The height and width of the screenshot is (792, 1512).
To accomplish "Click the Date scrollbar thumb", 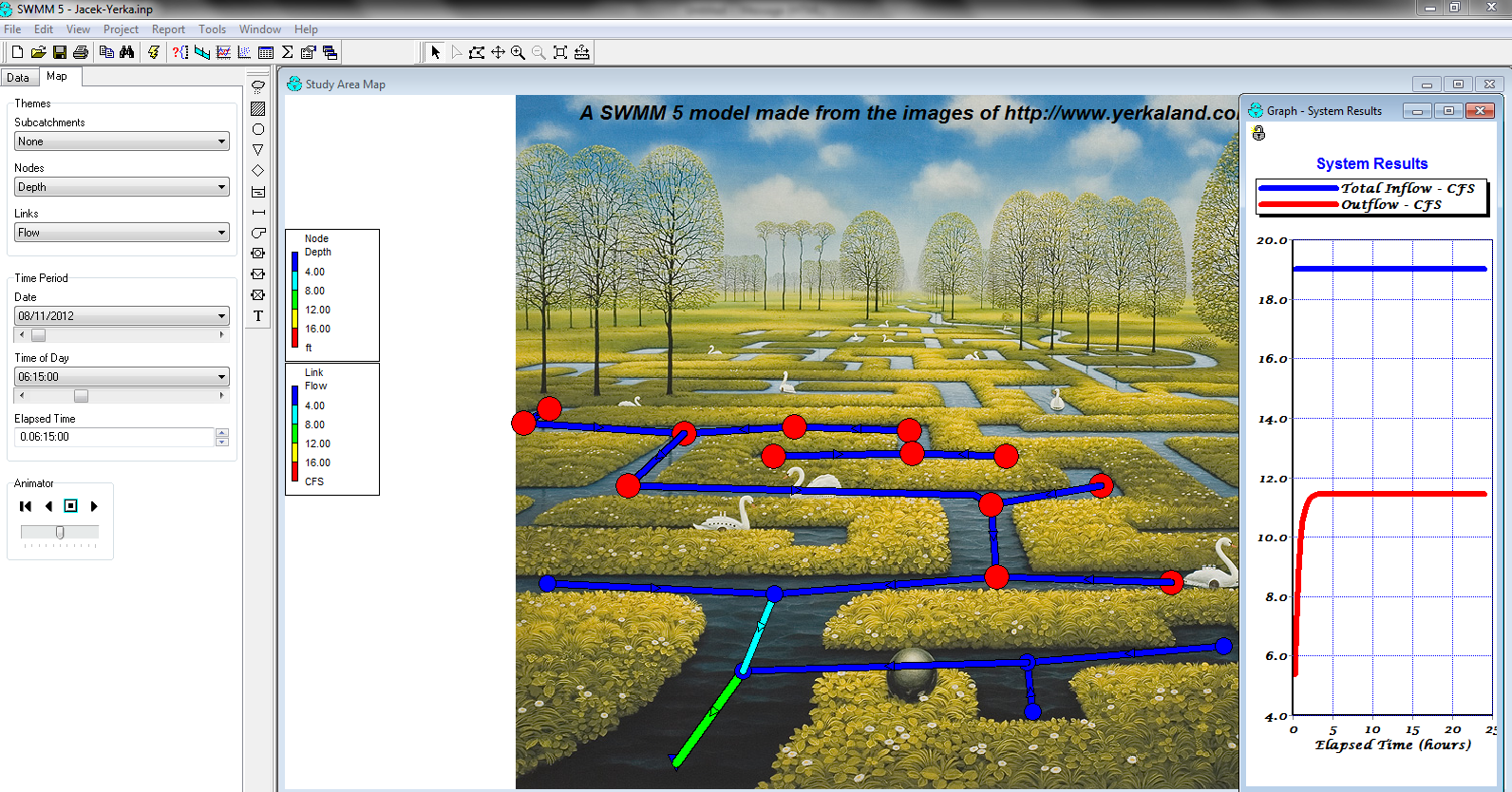I will pyautogui.click(x=38, y=335).
